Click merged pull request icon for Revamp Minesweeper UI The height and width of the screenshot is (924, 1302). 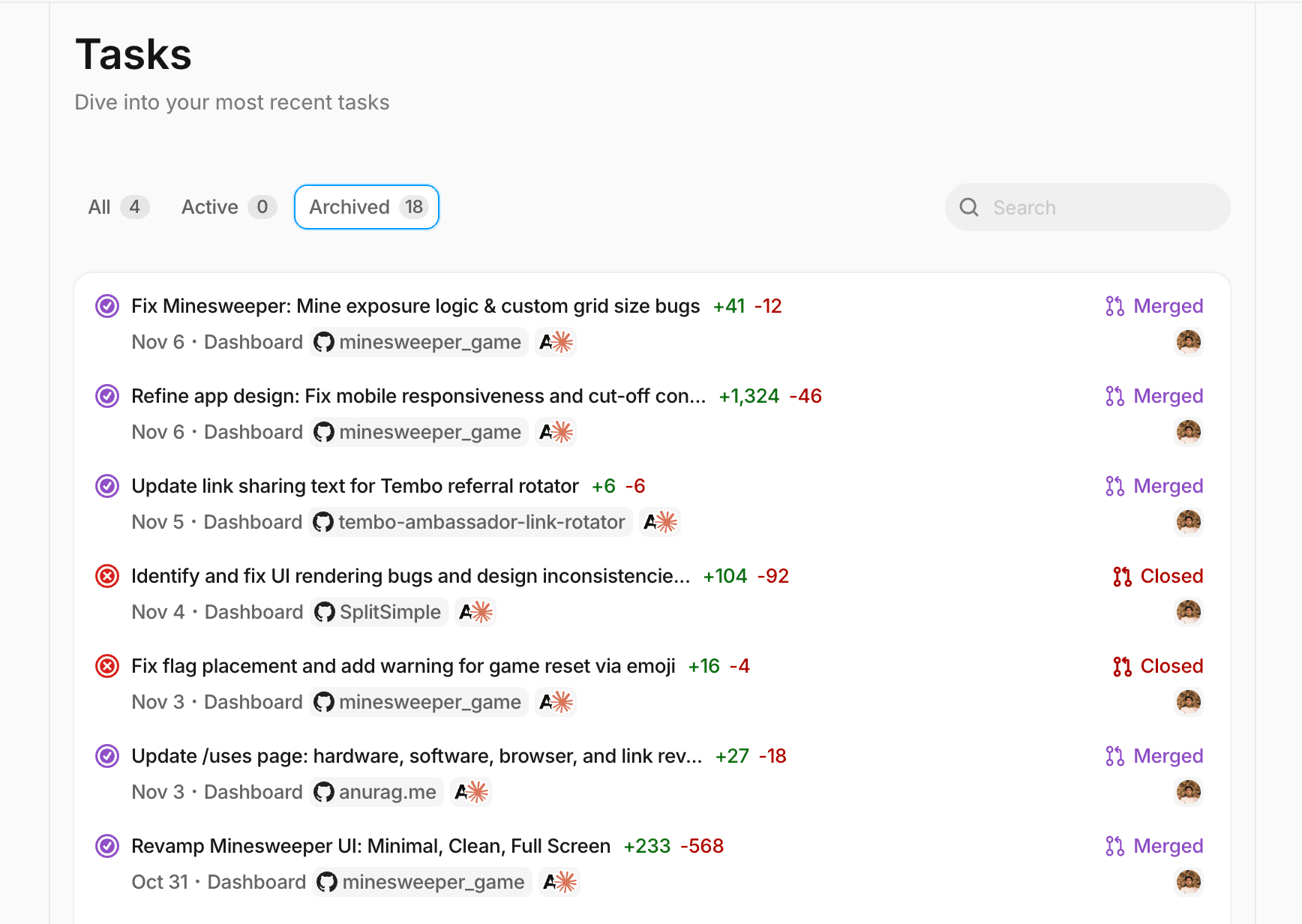pyautogui.click(x=1114, y=846)
